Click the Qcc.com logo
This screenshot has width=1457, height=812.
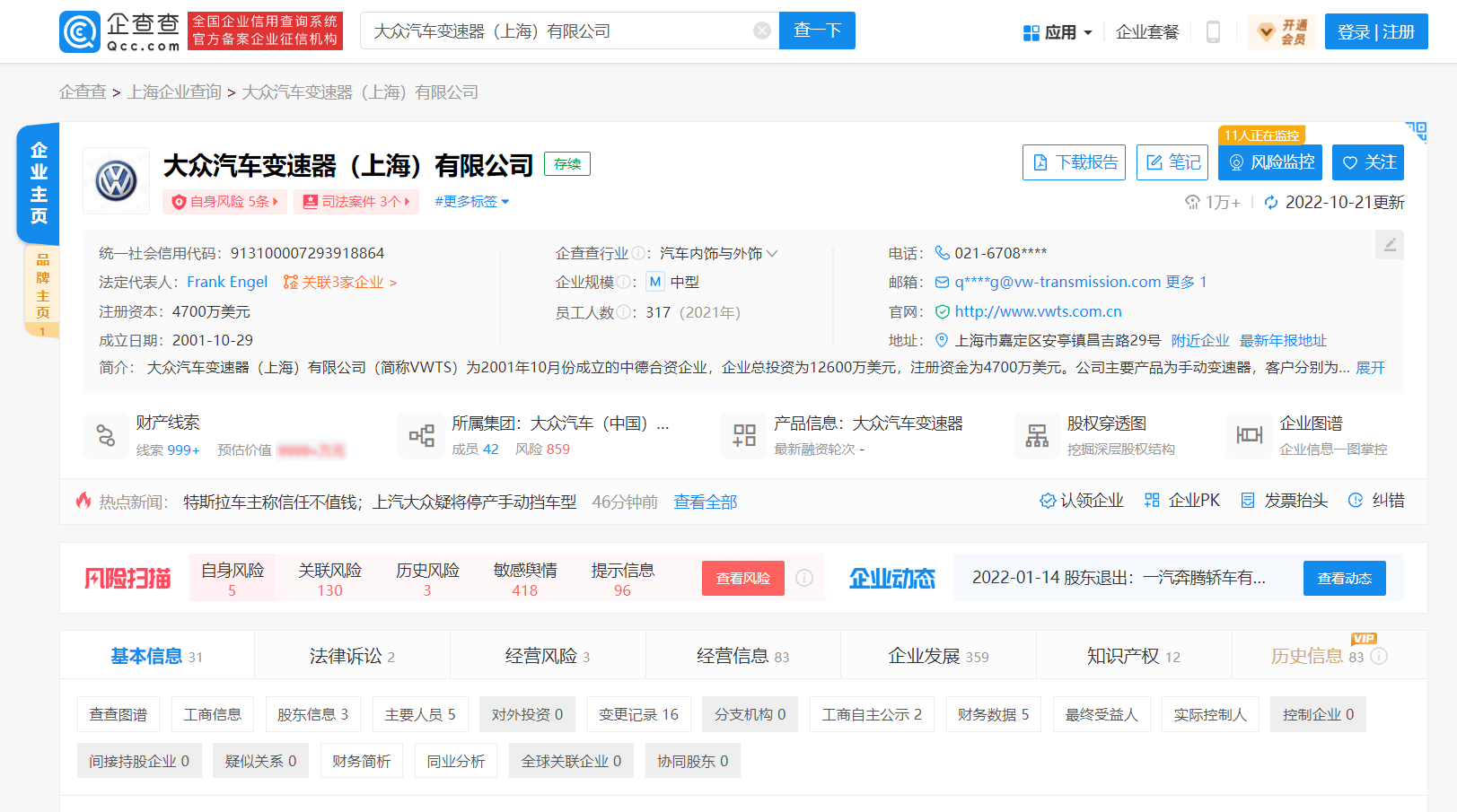120,31
